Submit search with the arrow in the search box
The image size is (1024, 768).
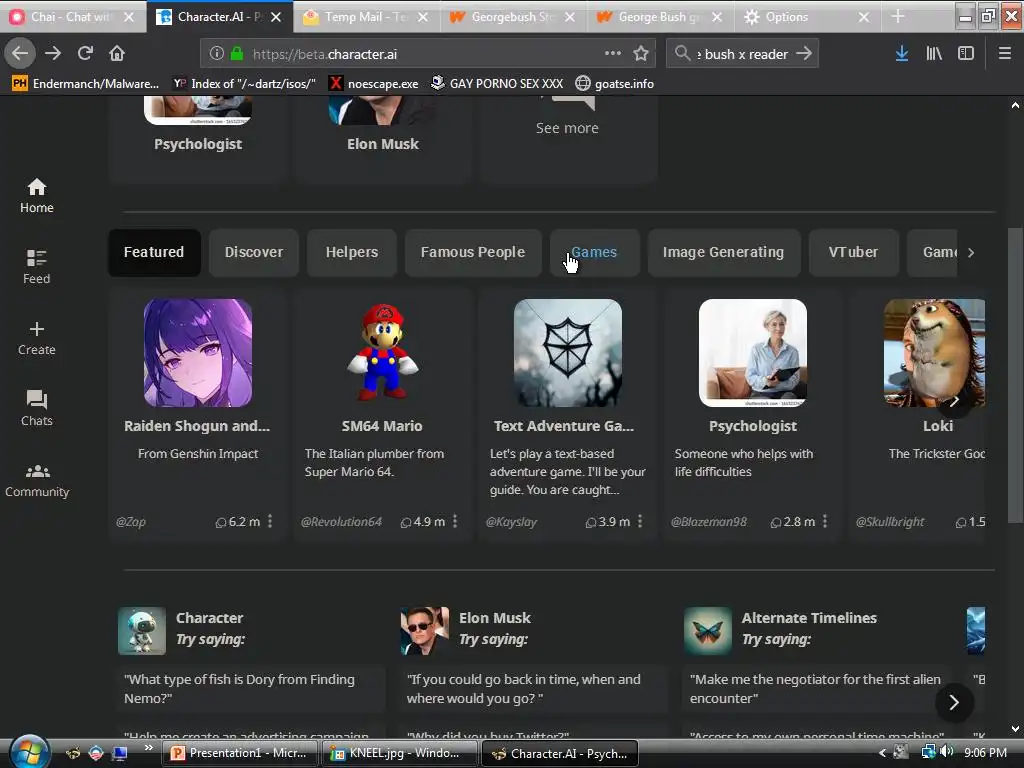(x=804, y=54)
